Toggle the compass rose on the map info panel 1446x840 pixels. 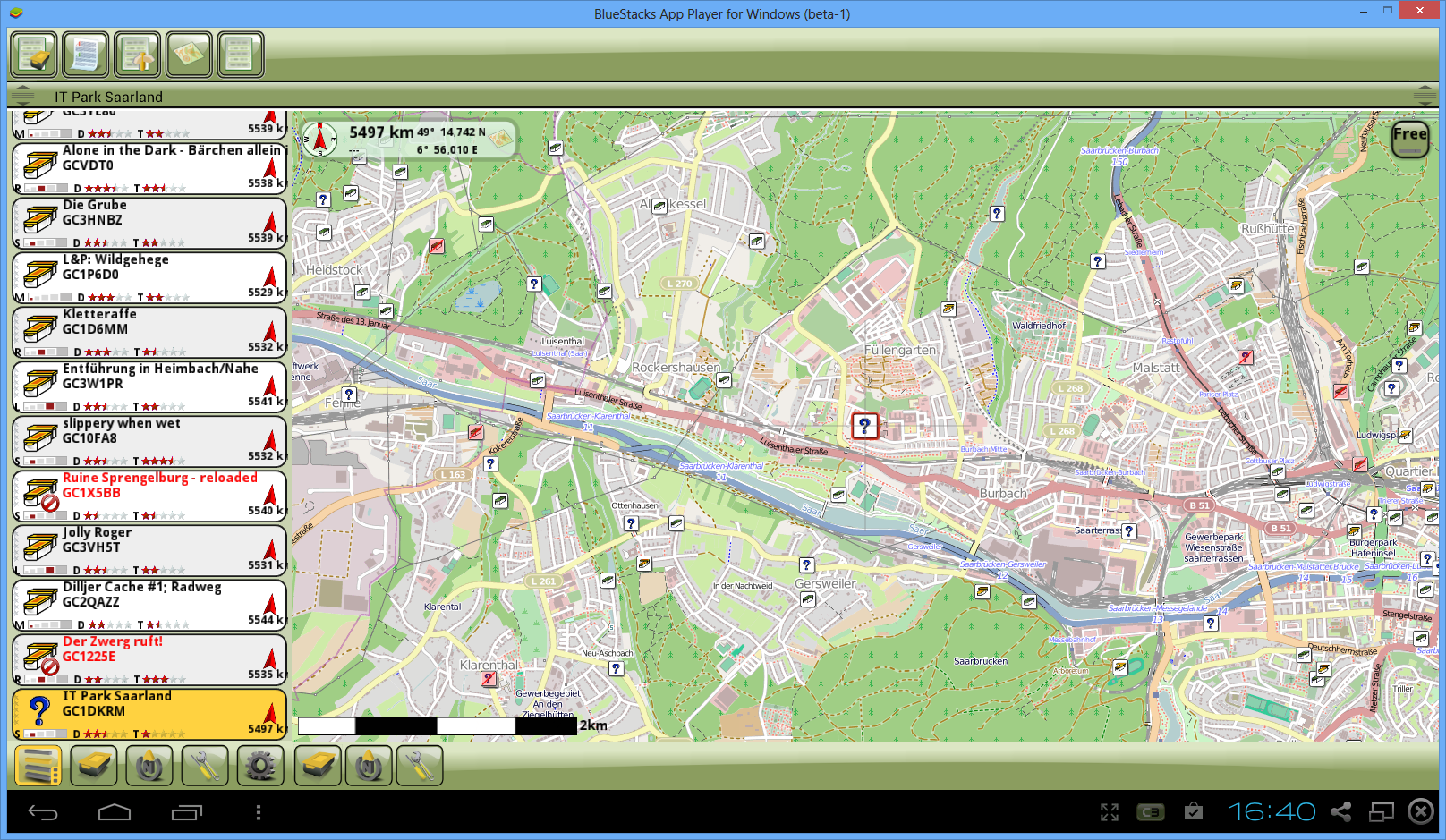click(x=319, y=139)
